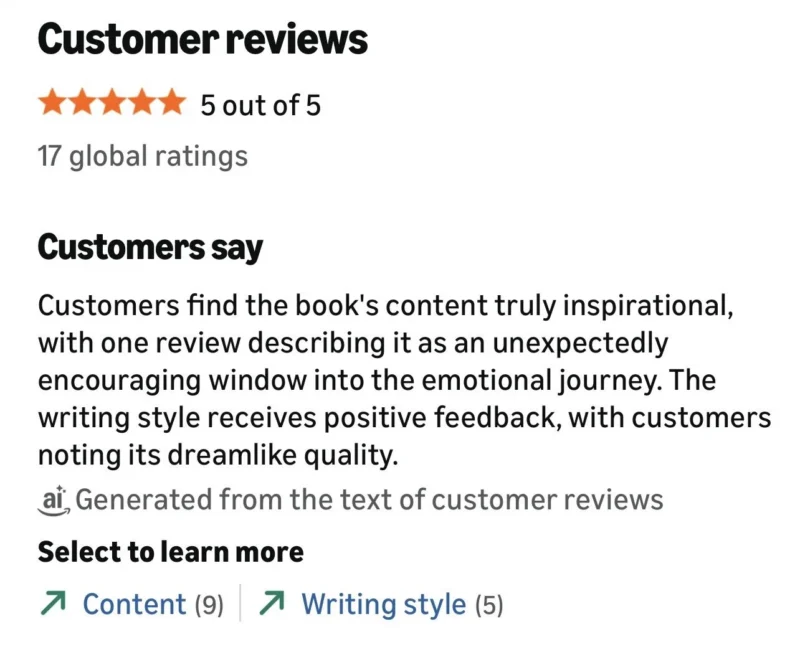Click the "Customer reviews" heading
Viewport: 800px width, 652px height.
coord(202,40)
